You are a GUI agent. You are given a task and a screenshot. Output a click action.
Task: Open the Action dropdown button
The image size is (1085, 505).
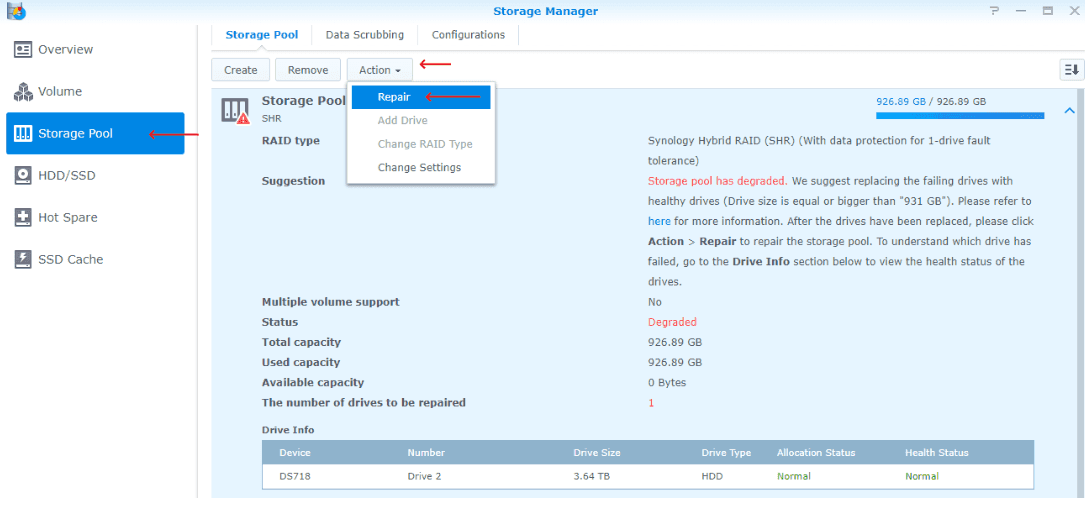pyautogui.click(x=380, y=70)
